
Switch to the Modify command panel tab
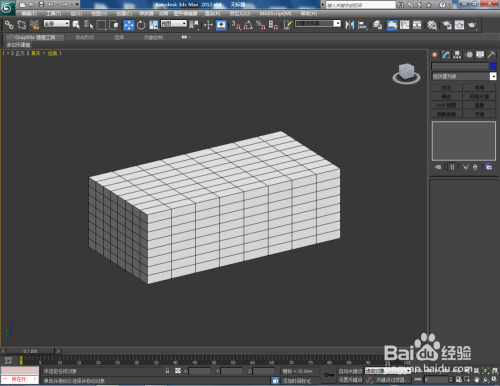tap(446, 55)
